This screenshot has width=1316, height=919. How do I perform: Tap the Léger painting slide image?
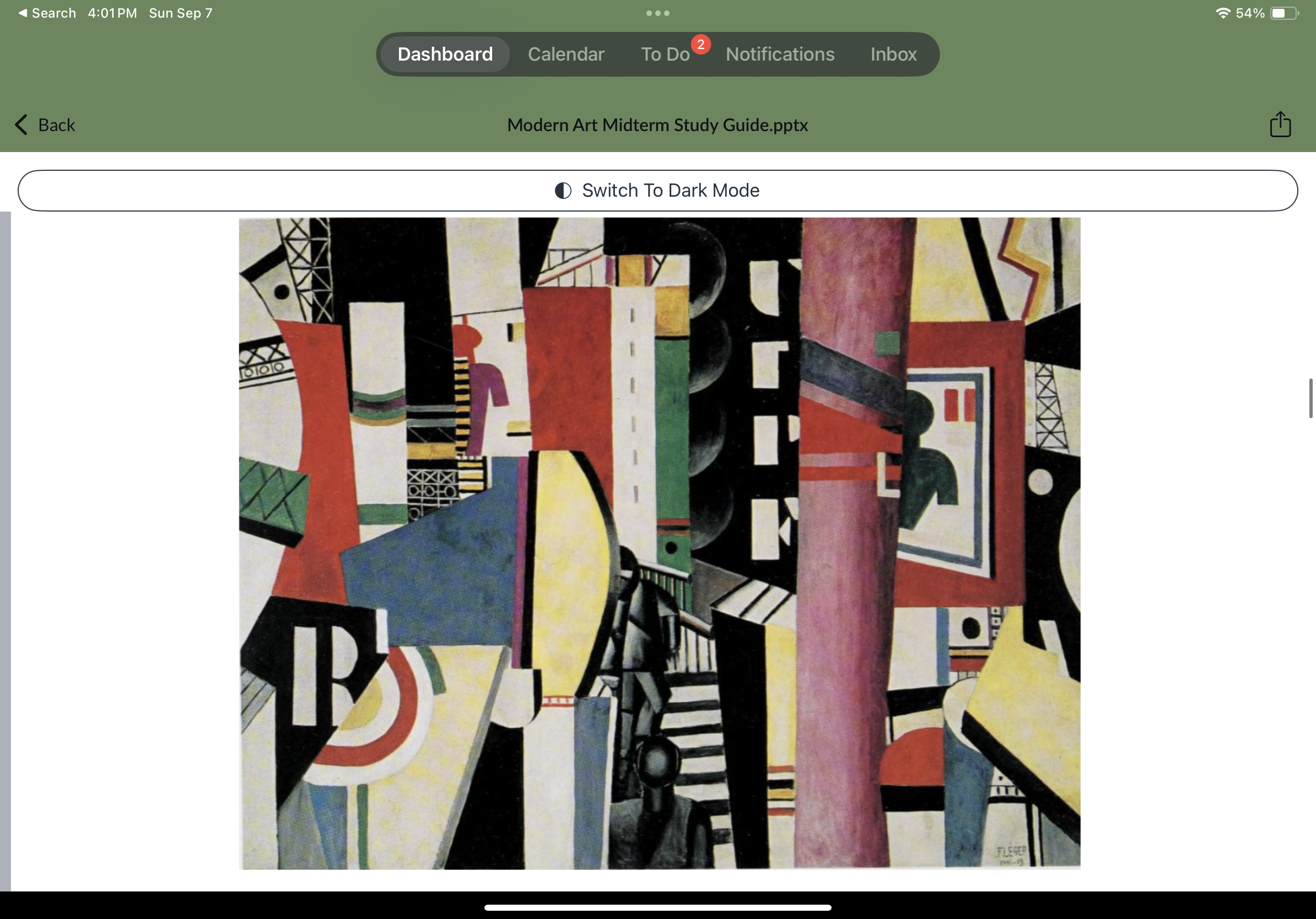click(x=659, y=543)
